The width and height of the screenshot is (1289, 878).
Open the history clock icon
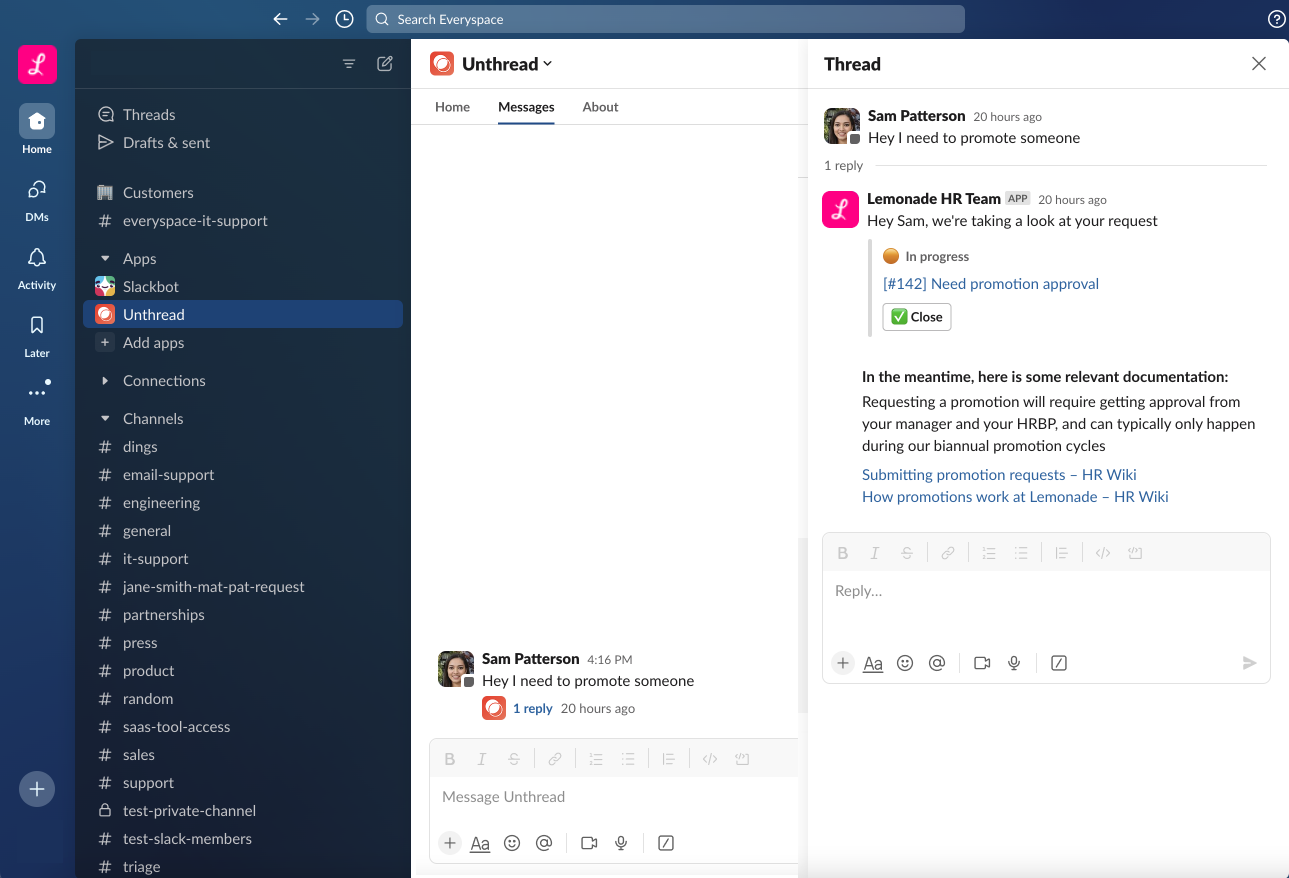344,19
